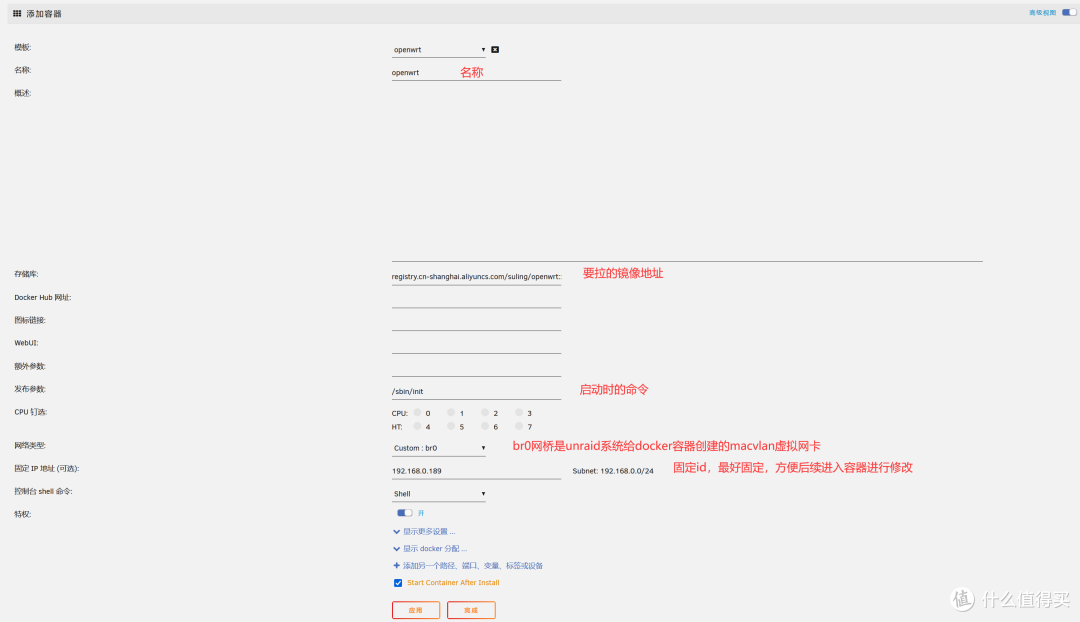Click the delete template X icon
Screen dimensions: 1080x622
tap(495, 49)
